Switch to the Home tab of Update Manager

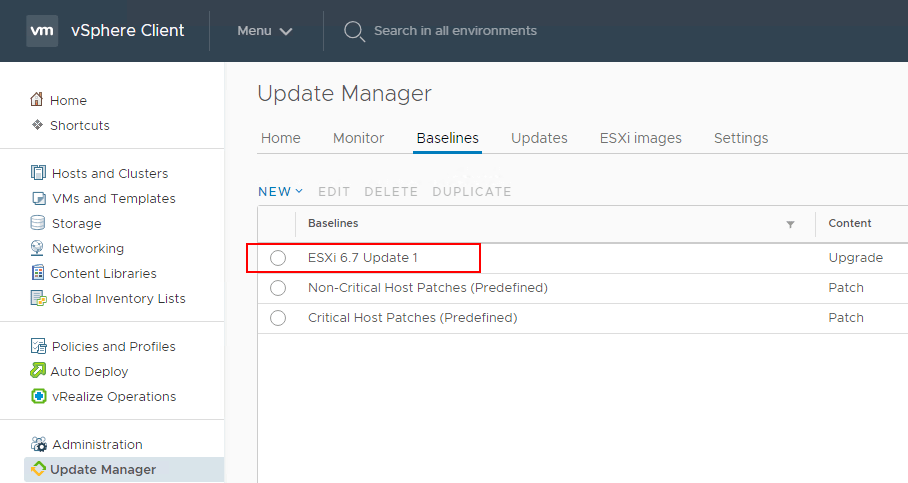[x=281, y=138]
